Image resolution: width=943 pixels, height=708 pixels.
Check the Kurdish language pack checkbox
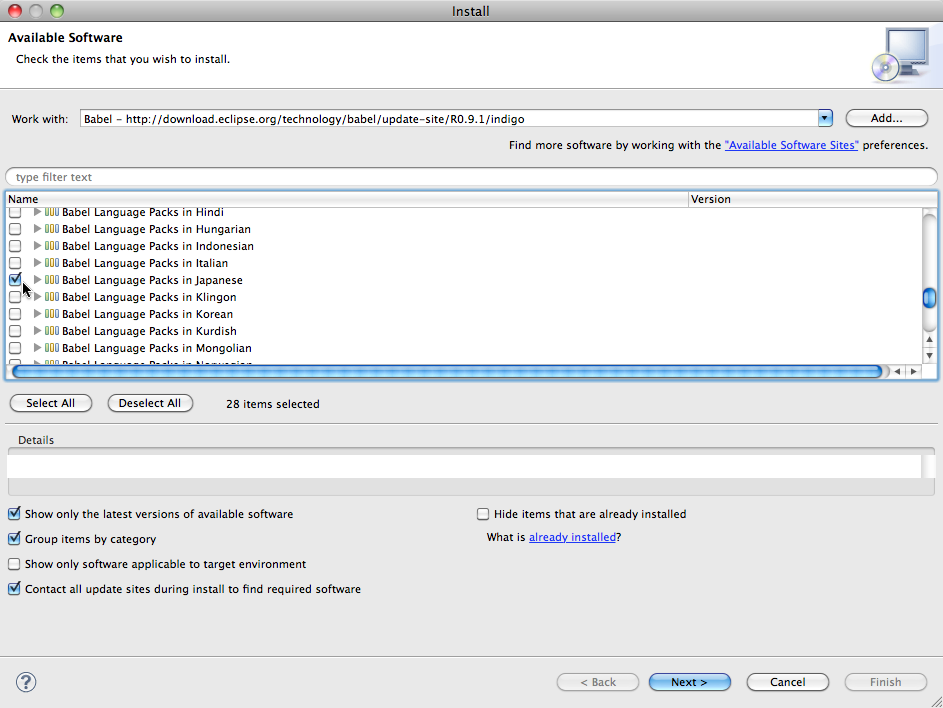[15, 331]
